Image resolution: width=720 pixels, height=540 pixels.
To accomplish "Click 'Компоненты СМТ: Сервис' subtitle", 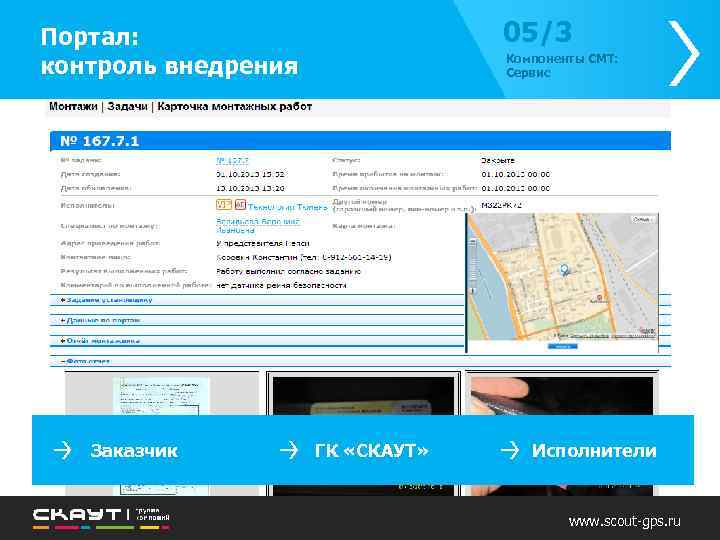I will coord(562,66).
